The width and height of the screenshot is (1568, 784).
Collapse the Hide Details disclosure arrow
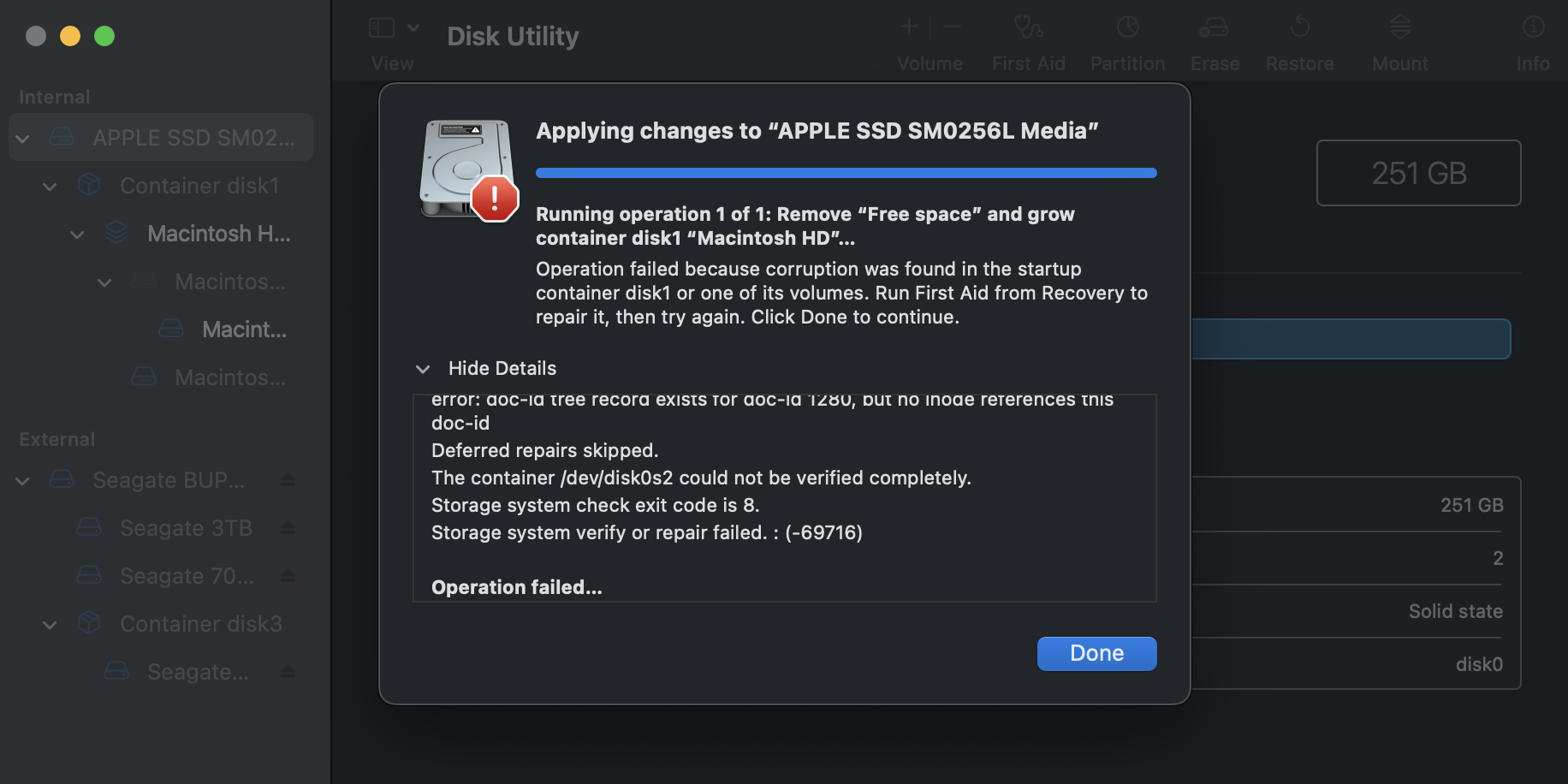(423, 369)
